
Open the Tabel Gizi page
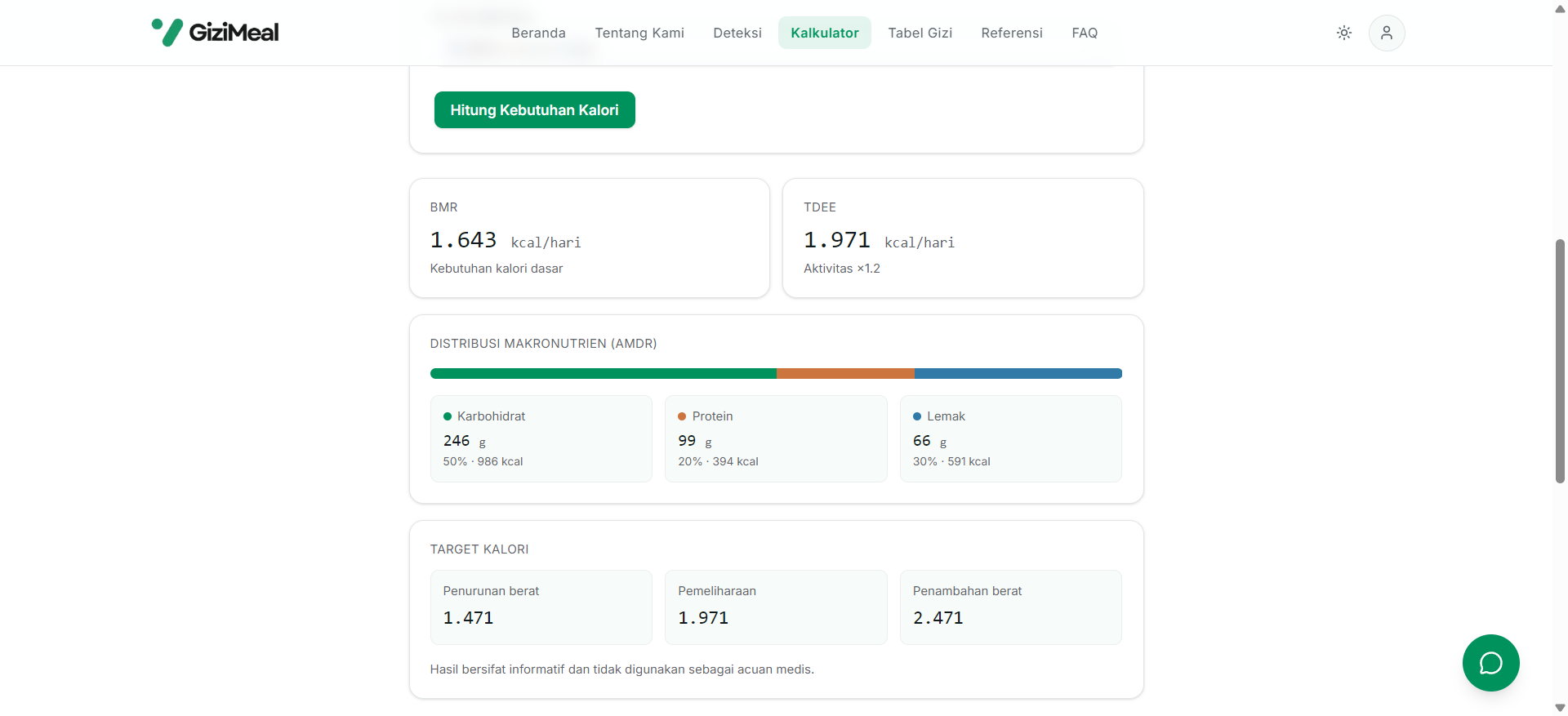[920, 33]
